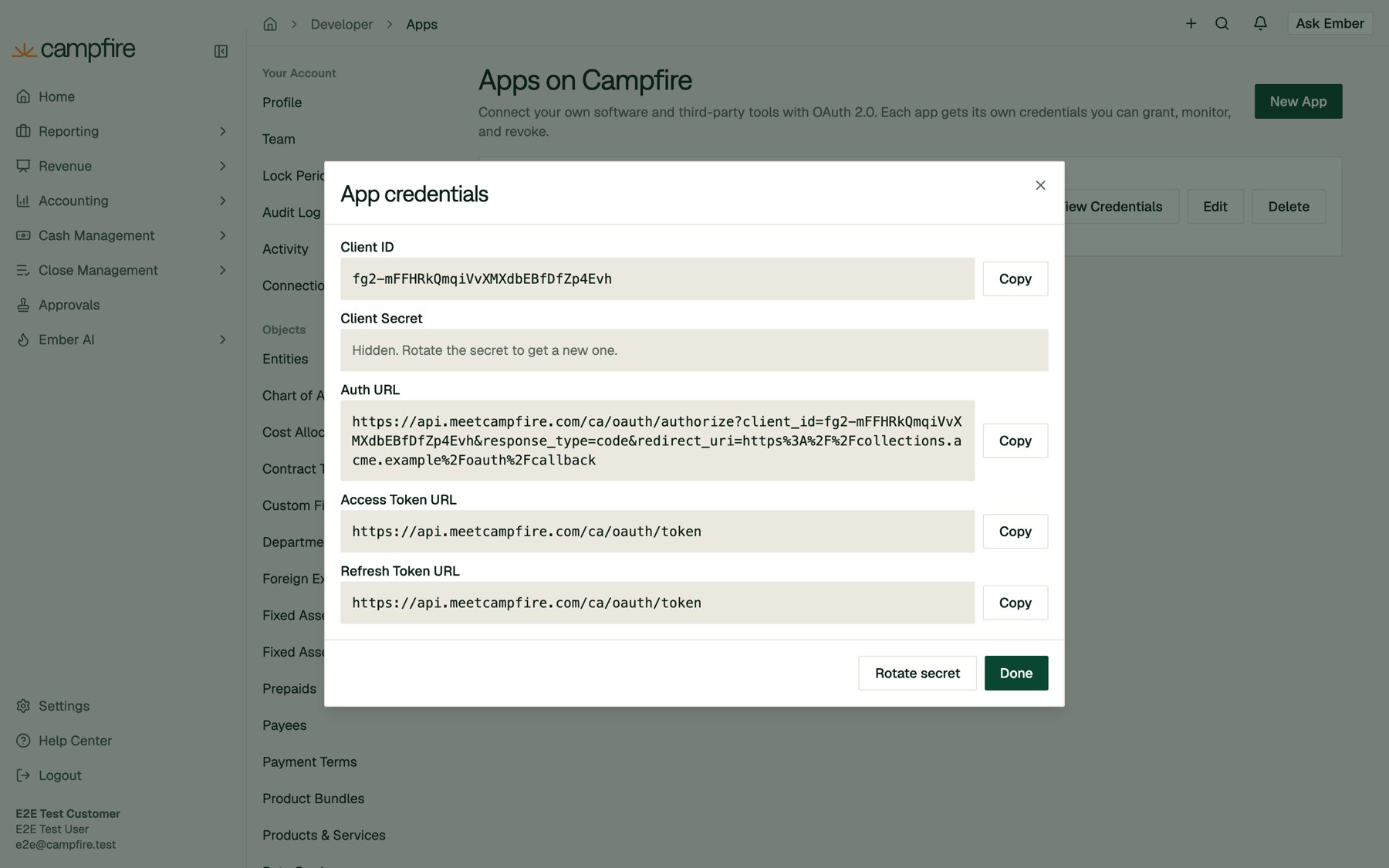This screenshot has height=868, width=1389.
Task: Open Audit Log menu item
Action: [x=291, y=212]
